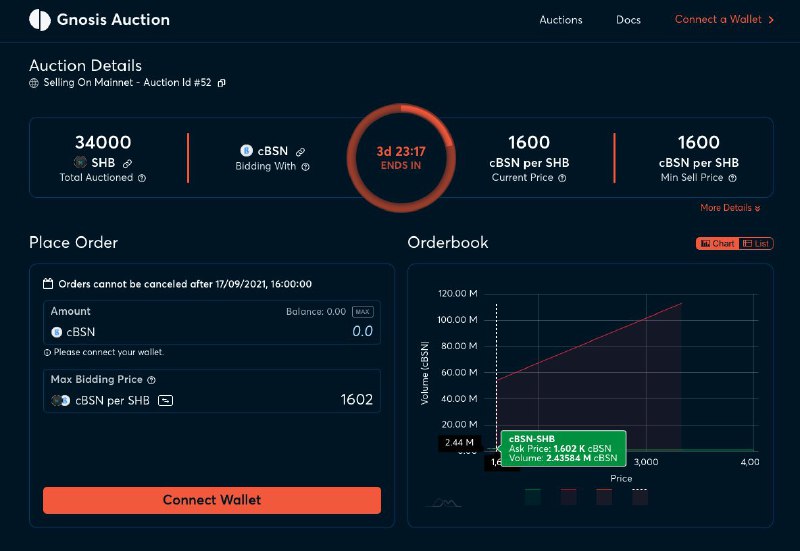The width and height of the screenshot is (800, 551).
Task: Click the 3,000 price axis label
Action: (646, 462)
